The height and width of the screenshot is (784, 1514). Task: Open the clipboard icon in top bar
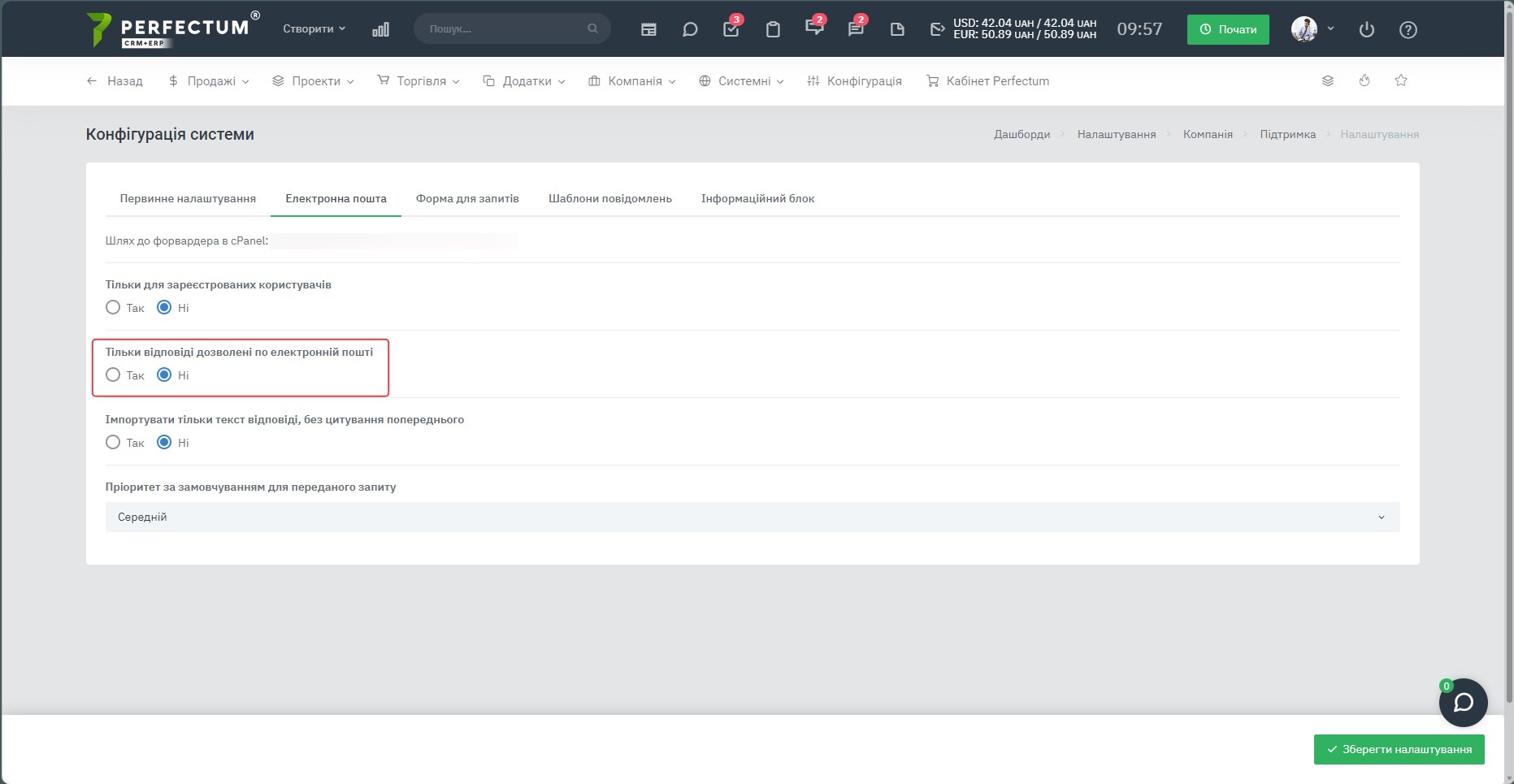click(773, 29)
